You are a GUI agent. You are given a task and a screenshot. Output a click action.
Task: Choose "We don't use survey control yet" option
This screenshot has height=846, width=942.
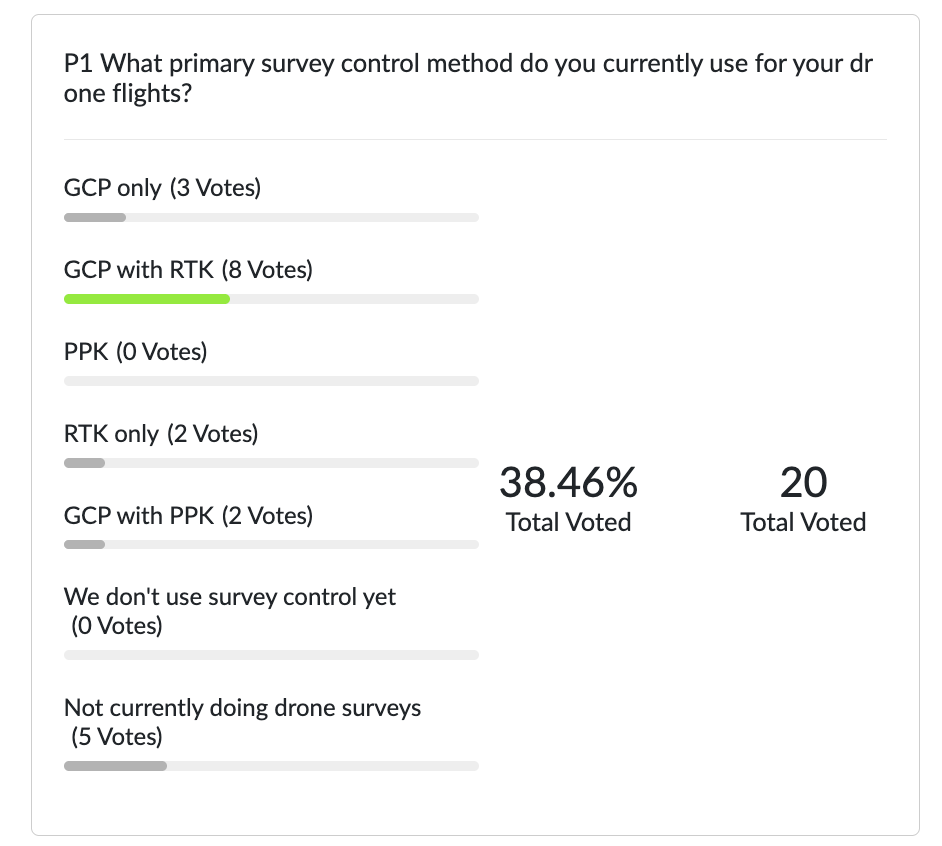click(230, 597)
